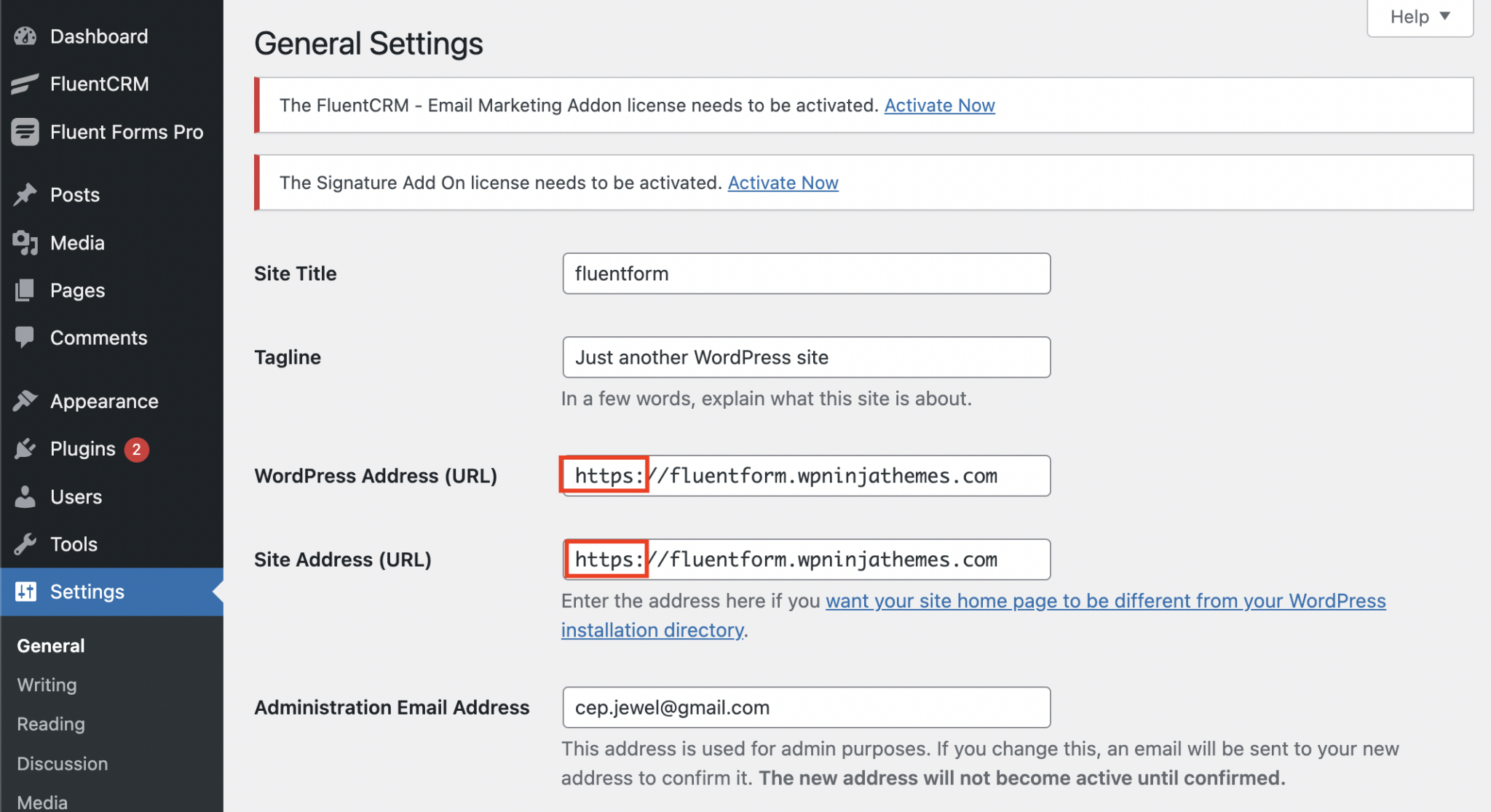1491x812 pixels.
Task: Expand the Help dropdown
Action: click(1420, 17)
